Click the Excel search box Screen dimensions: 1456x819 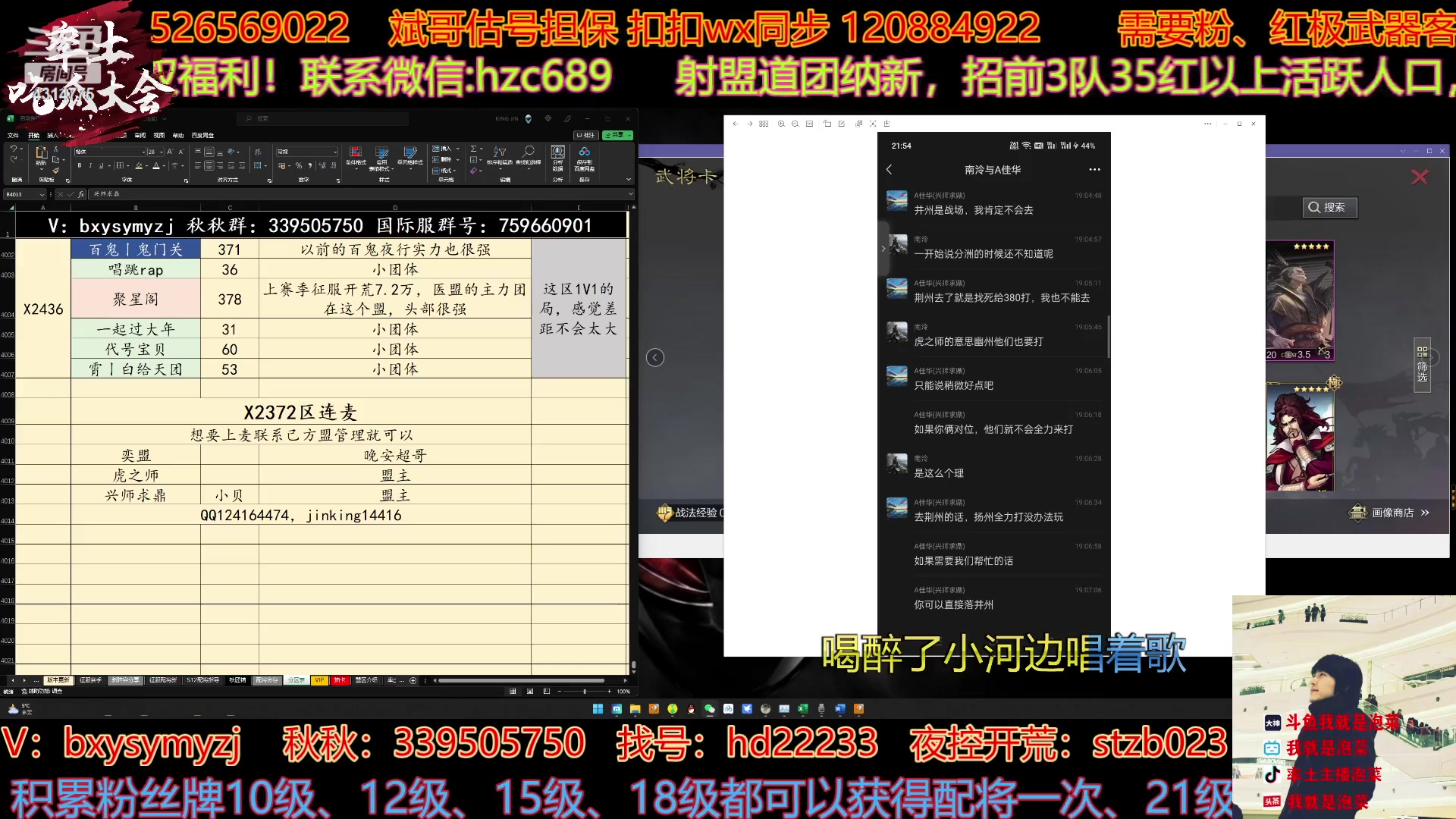322,119
